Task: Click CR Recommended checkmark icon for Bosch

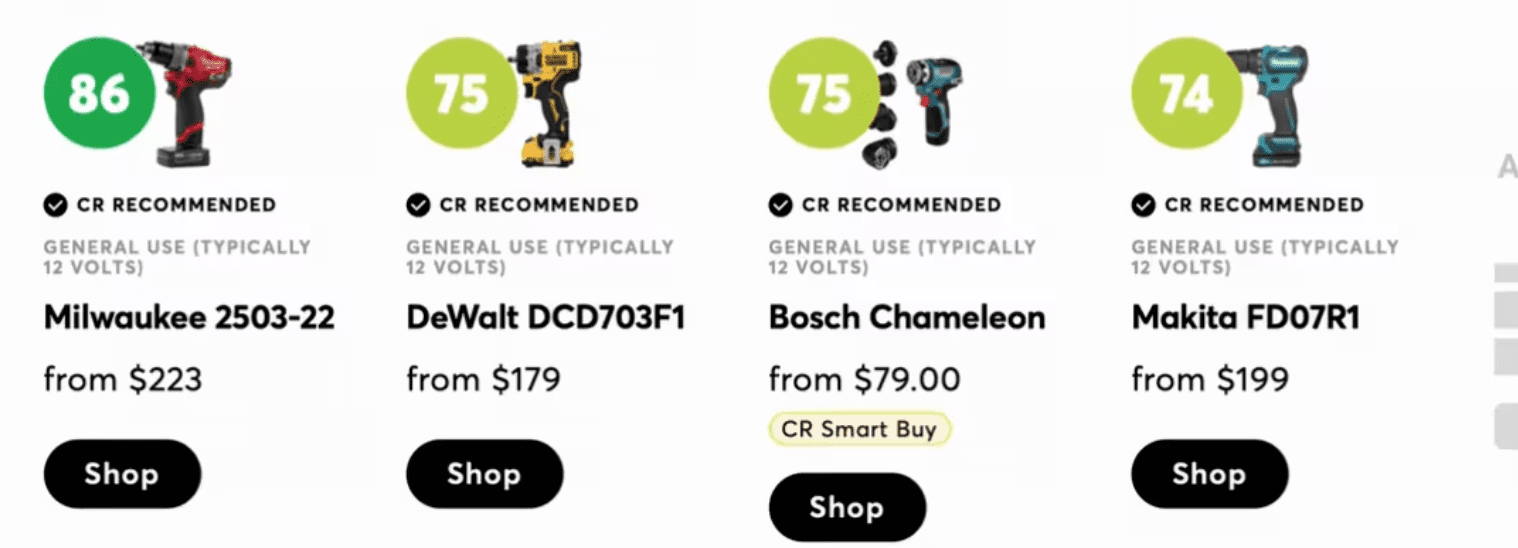Action: 780,205
